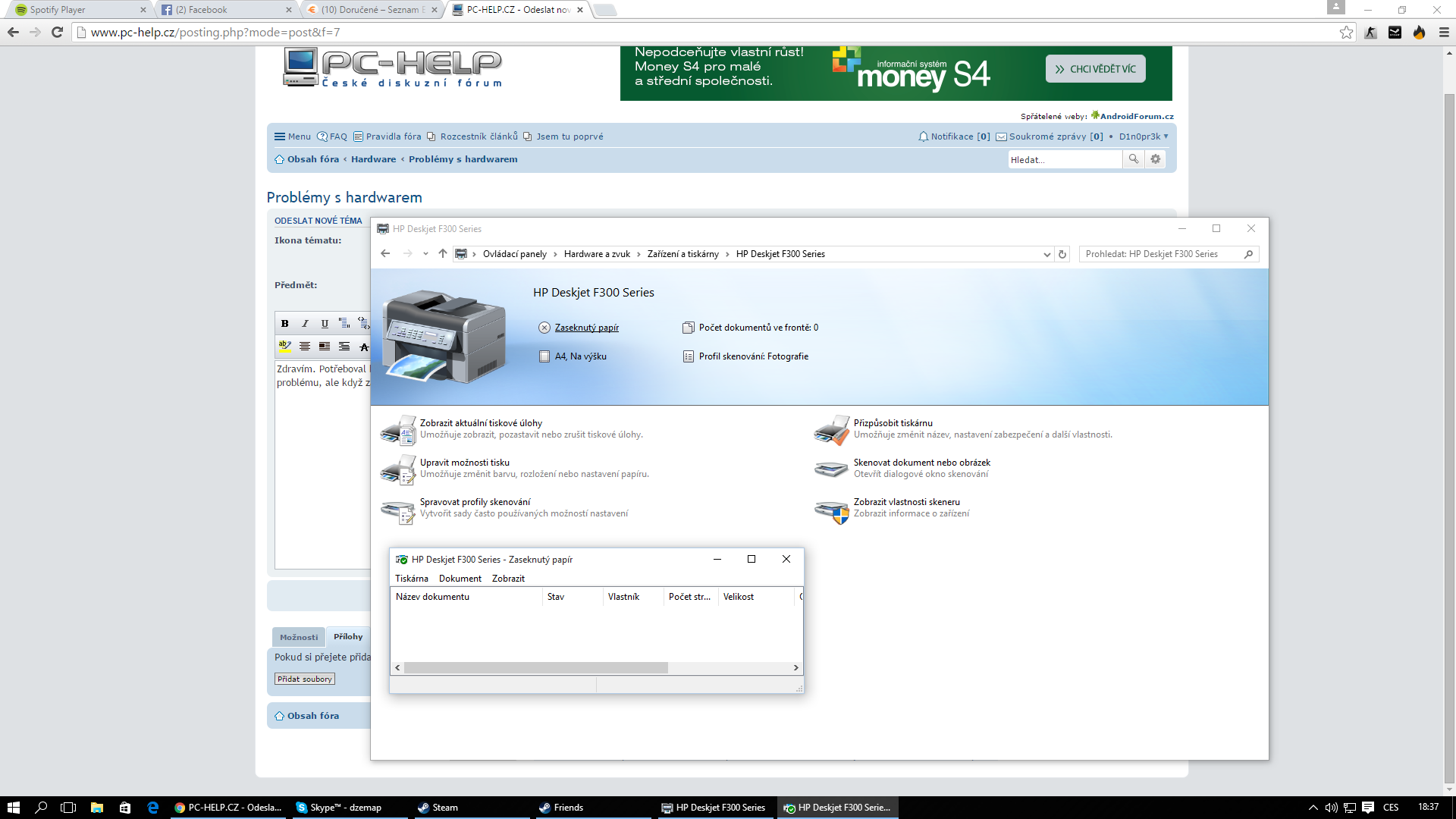Expand recent locations dropdown in explorer
Screen dimensions: 1456x819
pyautogui.click(x=425, y=254)
